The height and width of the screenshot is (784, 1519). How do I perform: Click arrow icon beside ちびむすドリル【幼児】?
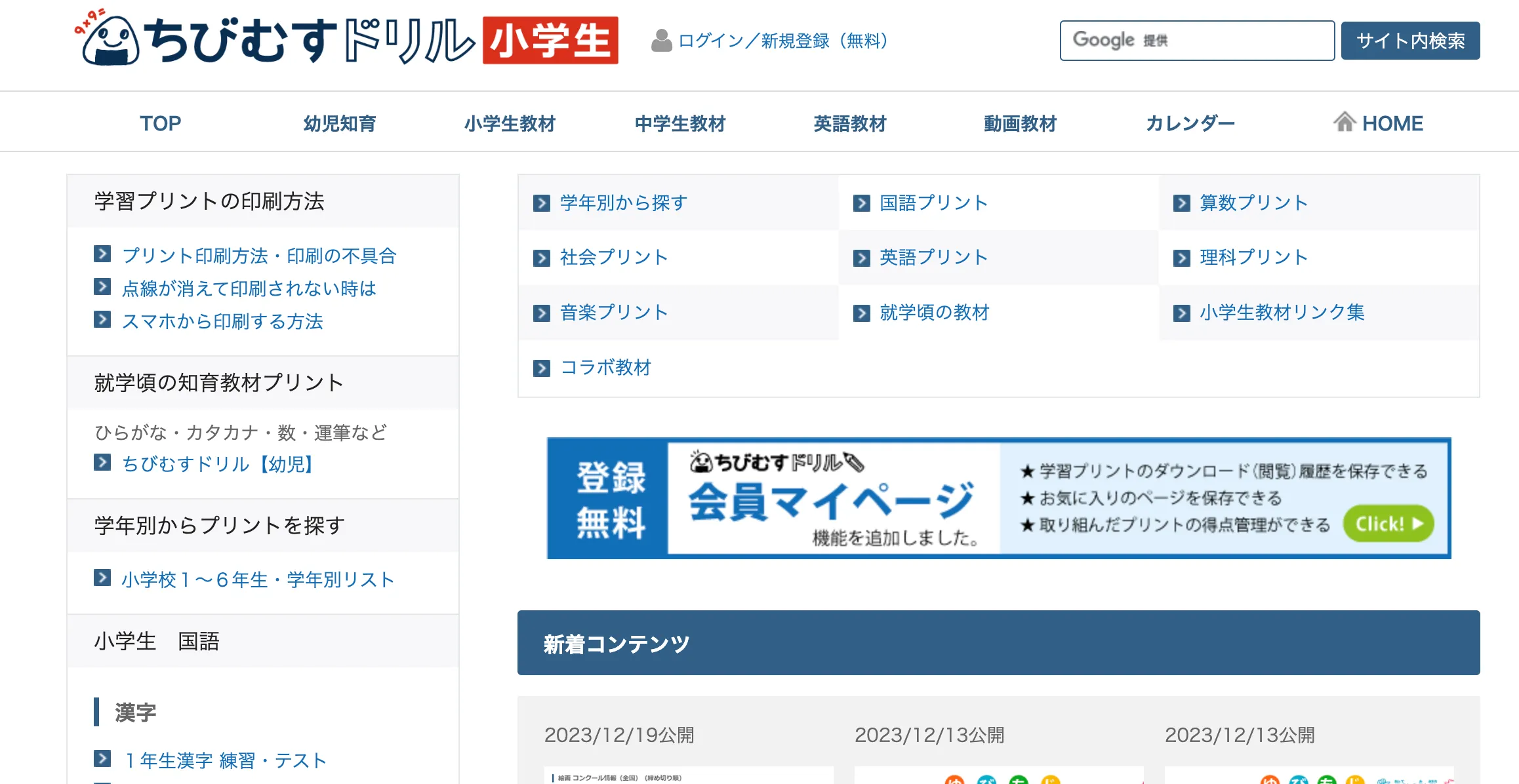click(102, 462)
